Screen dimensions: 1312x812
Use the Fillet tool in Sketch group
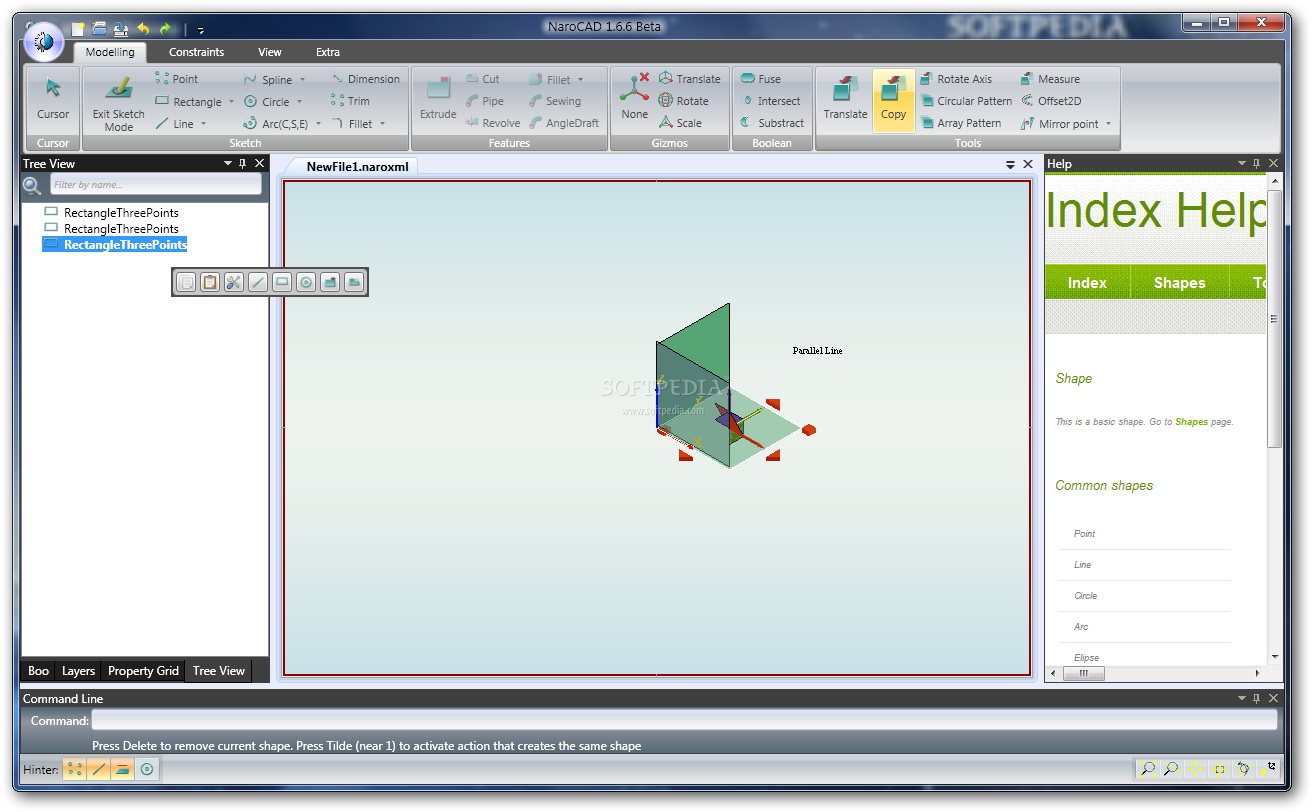coord(352,124)
